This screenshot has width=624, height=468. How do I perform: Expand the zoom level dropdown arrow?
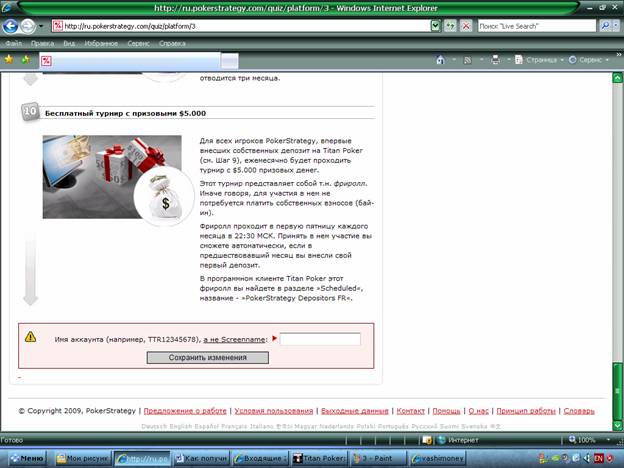click(x=608, y=440)
